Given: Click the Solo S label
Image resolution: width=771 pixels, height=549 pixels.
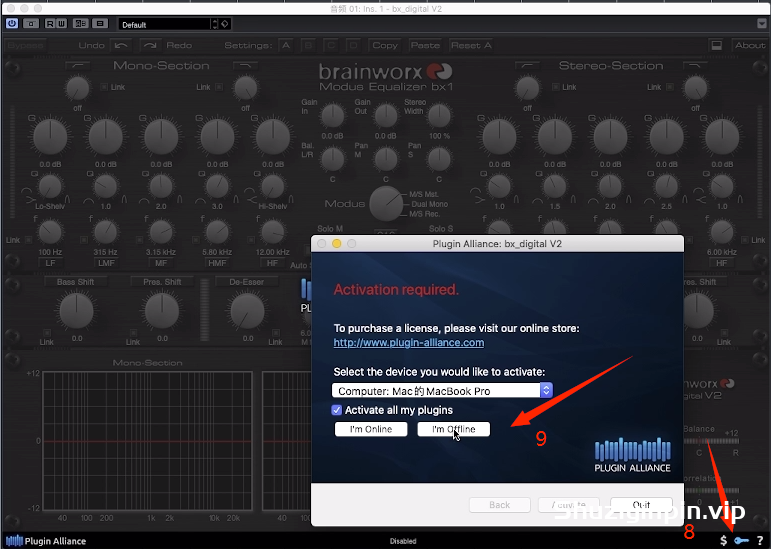Looking at the screenshot, I should pos(441,229).
